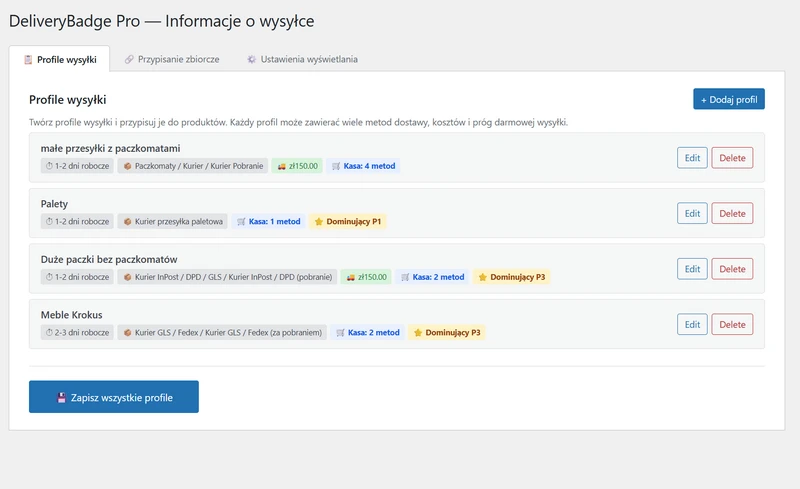Edit the małe przesyłki z paczkomatami profile
This screenshot has height=489, width=800.
pos(692,158)
